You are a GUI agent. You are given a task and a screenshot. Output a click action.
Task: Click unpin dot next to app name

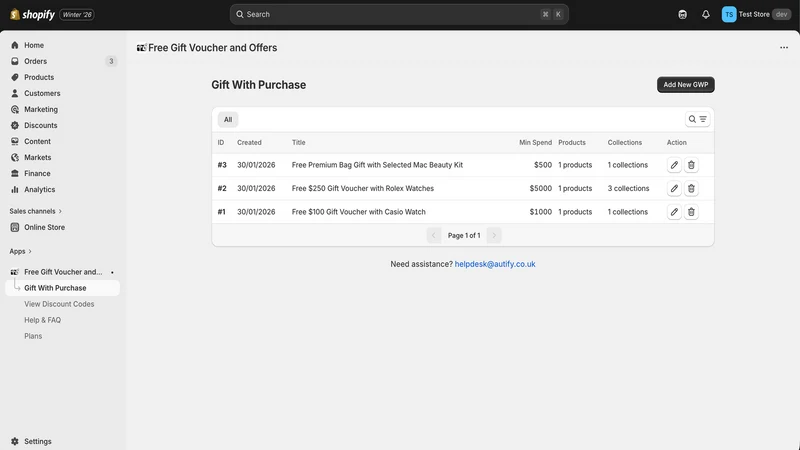pos(112,272)
